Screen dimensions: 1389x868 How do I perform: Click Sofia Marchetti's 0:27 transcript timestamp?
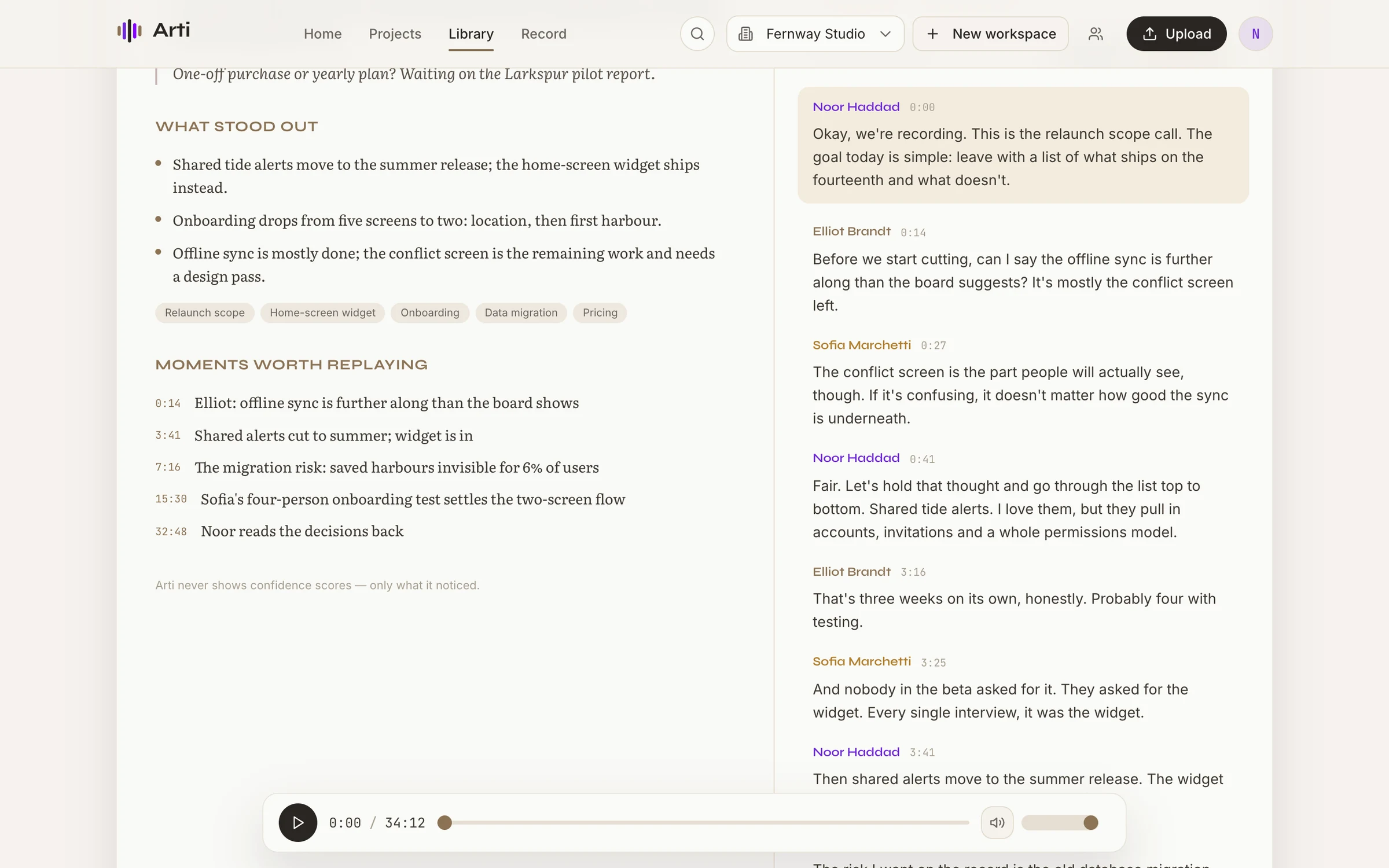tap(933, 345)
